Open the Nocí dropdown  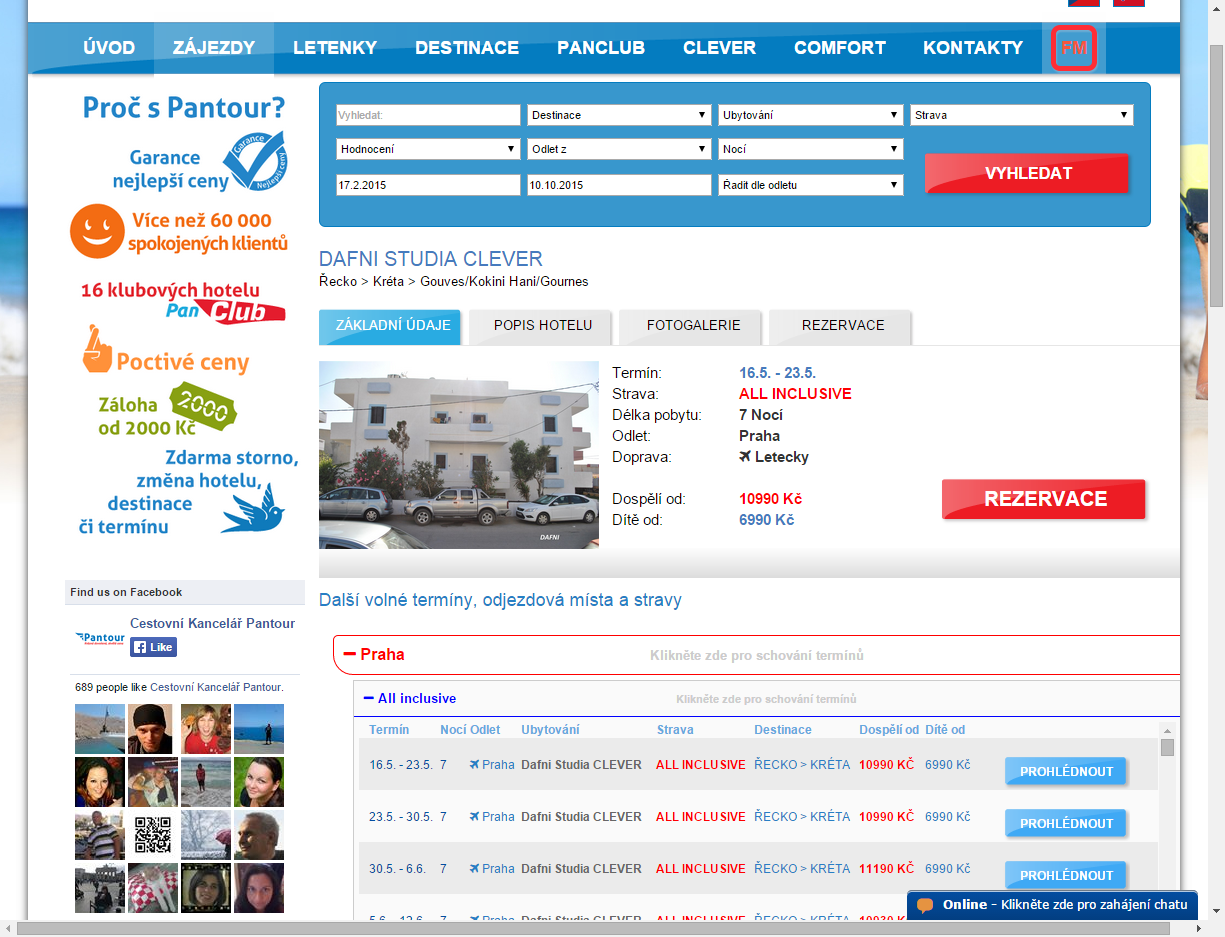[810, 149]
